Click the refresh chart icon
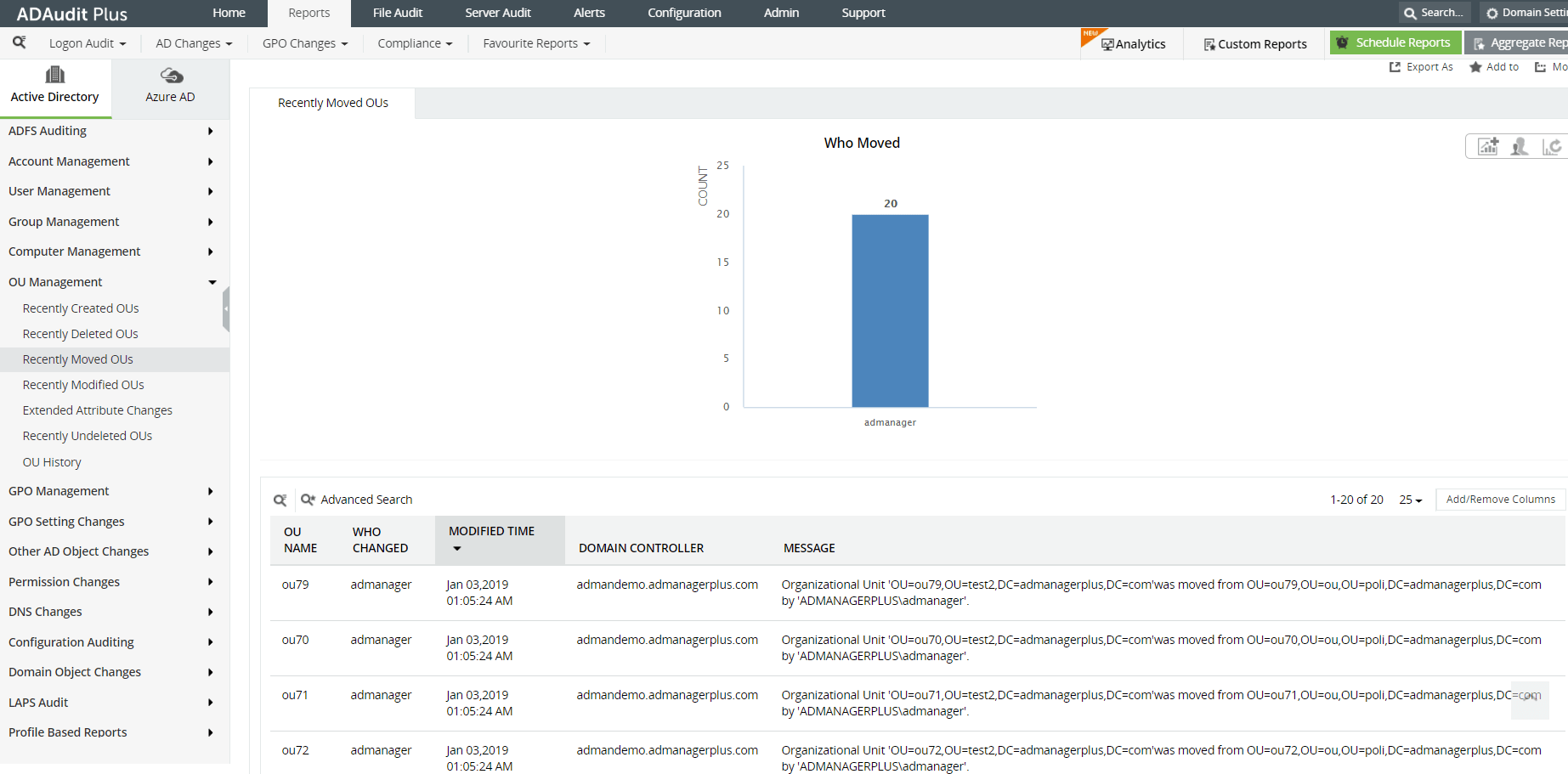1568x774 pixels. coord(1552,147)
